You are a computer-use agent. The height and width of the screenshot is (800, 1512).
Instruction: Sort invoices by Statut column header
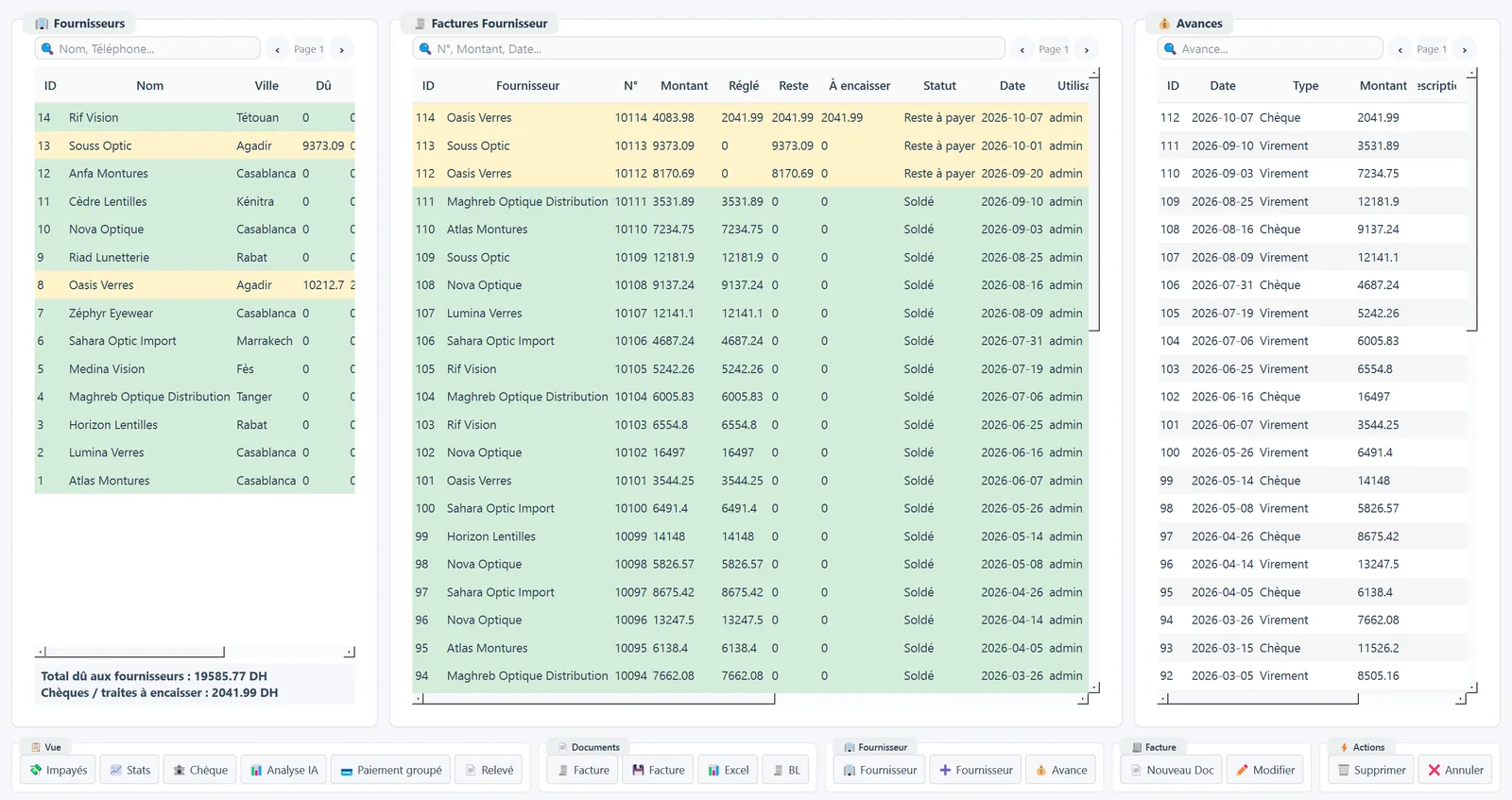[939, 86]
